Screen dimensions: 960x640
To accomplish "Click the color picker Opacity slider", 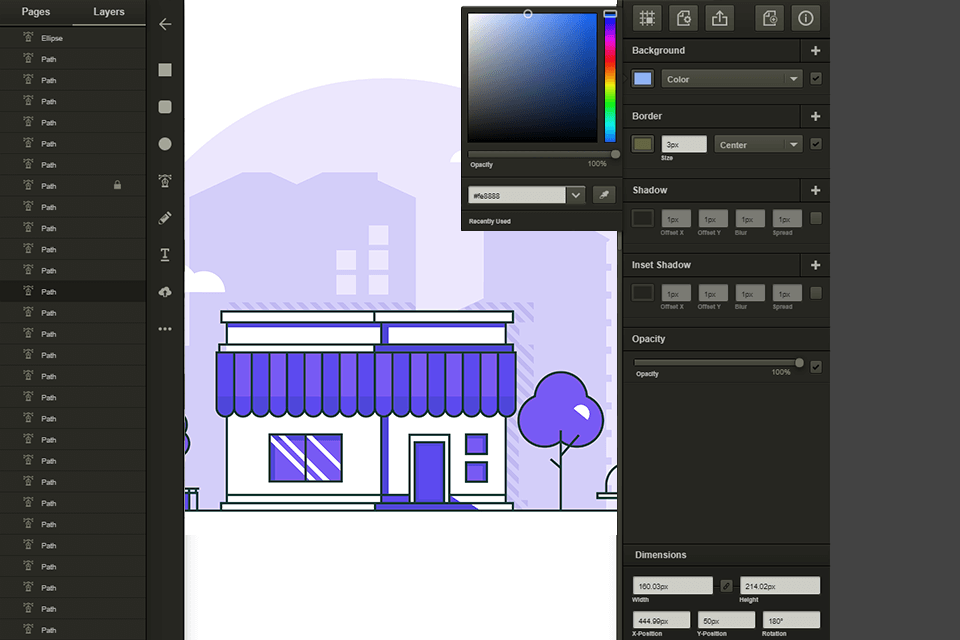I will pyautogui.click(x=543, y=154).
